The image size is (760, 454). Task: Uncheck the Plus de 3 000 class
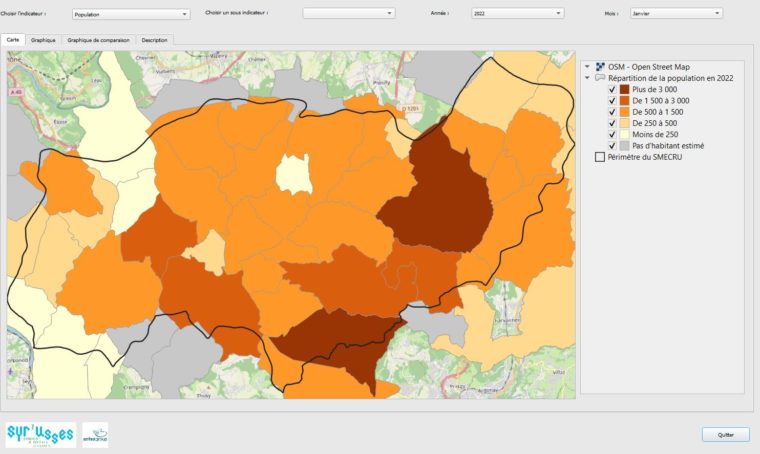(x=612, y=90)
